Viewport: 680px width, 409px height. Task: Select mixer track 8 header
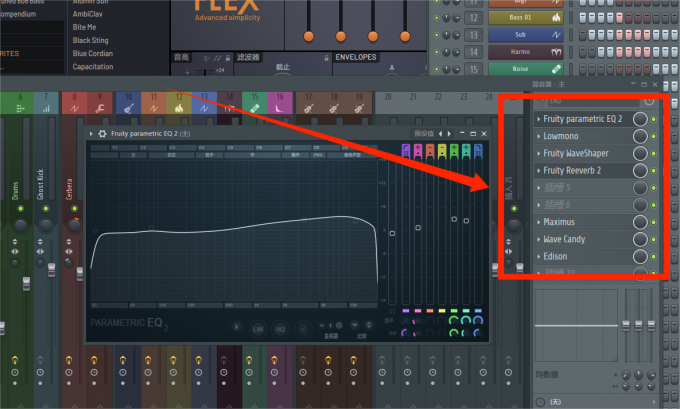[x=75, y=103]
